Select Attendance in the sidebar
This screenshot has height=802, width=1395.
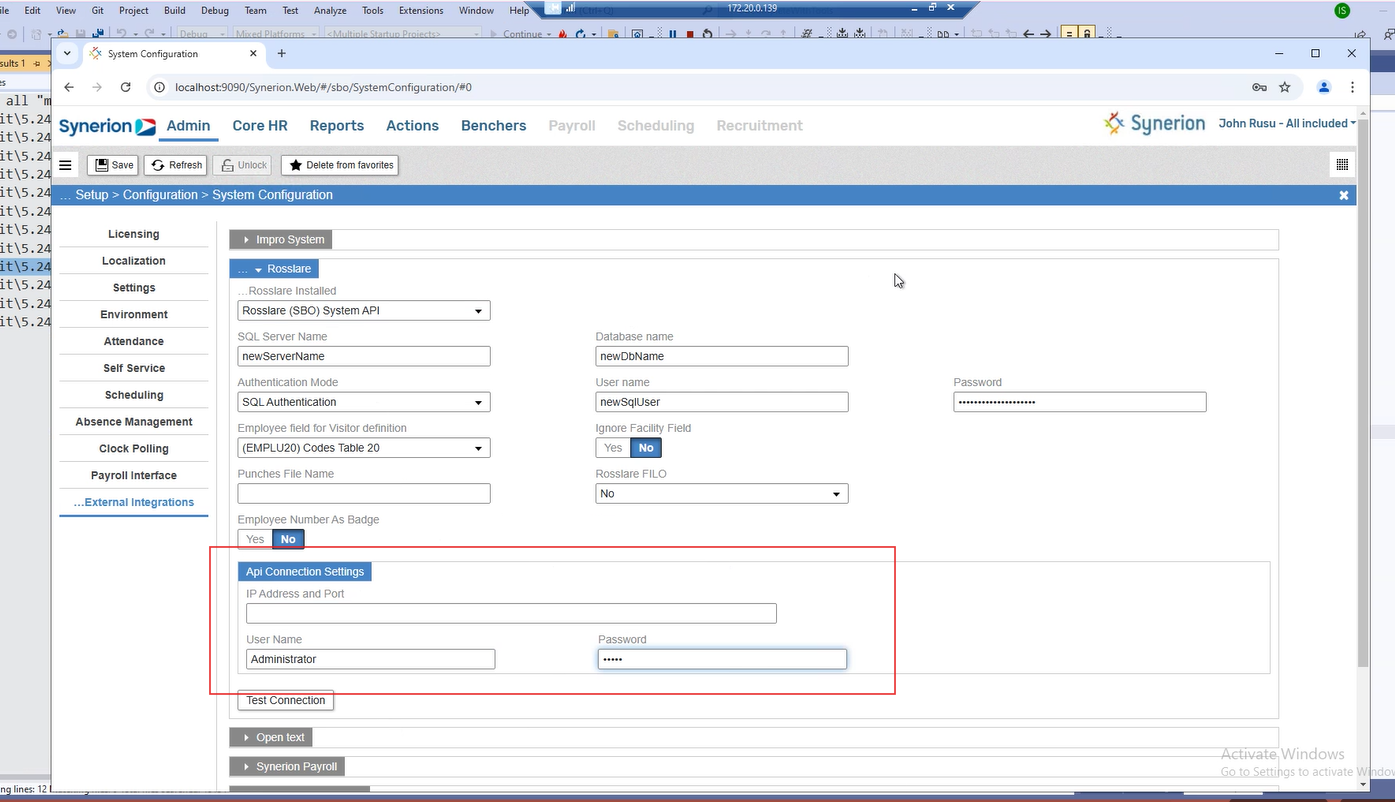(x=134, y=342)
